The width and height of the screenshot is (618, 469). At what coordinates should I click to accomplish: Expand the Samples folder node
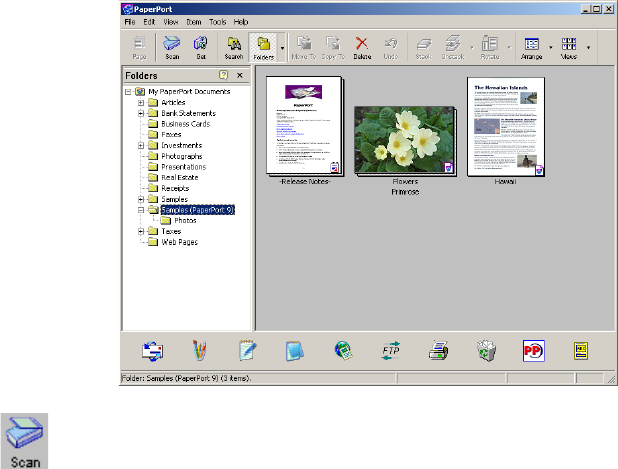[x=141, y=199]
